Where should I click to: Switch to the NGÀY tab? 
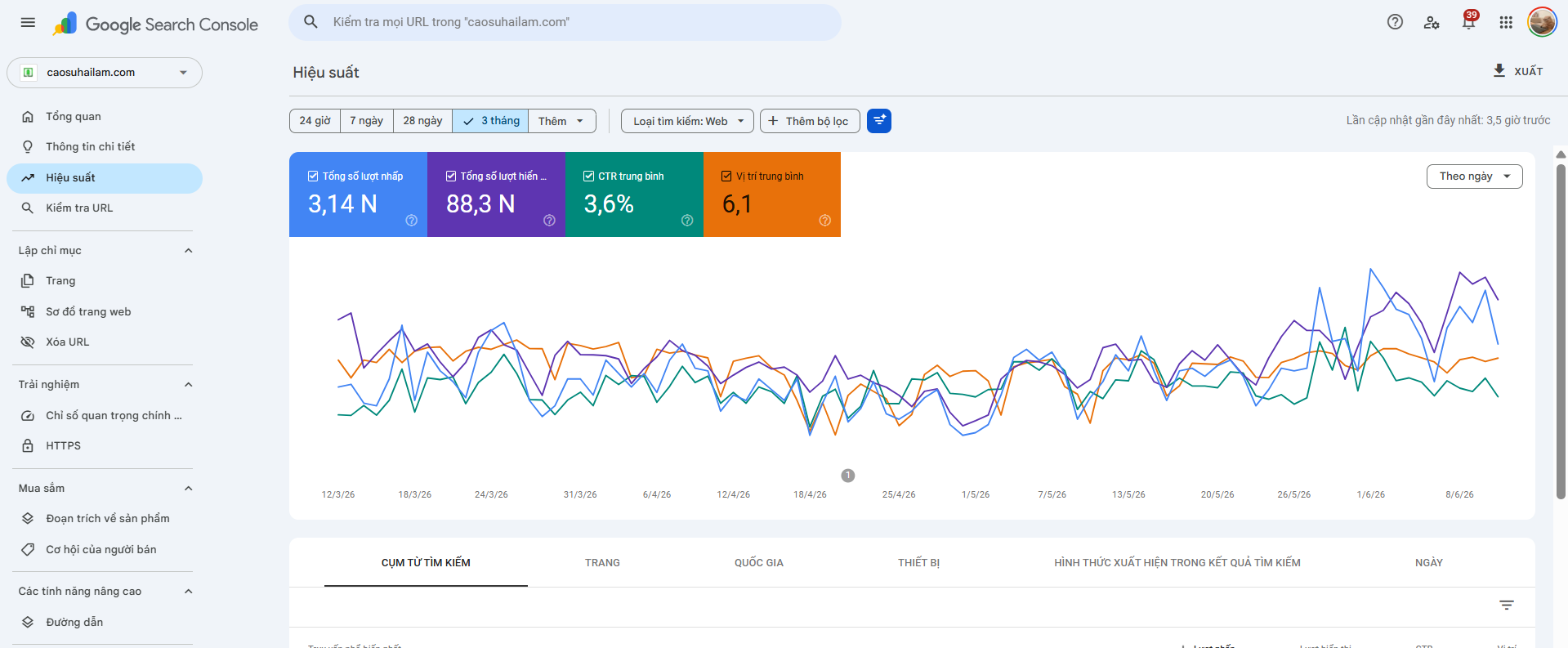[1428, 562]
